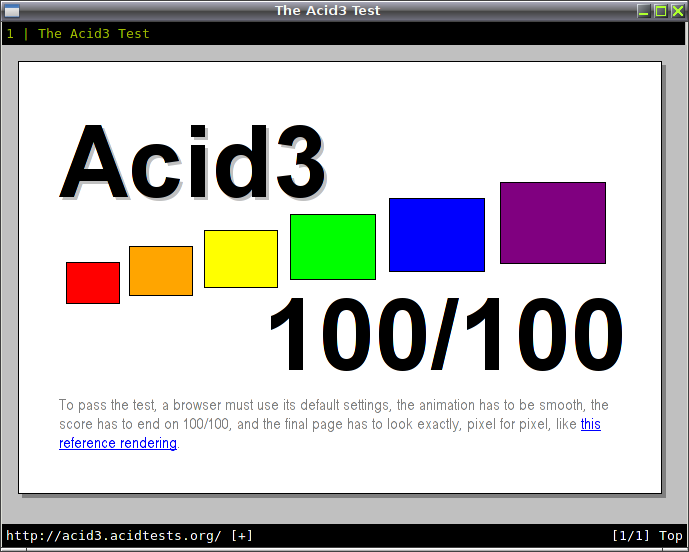Image resolution: width=689 pixels, height=552 pixels.
Task: Close the Acid3 Test window
Action: [x=678, y=11]
